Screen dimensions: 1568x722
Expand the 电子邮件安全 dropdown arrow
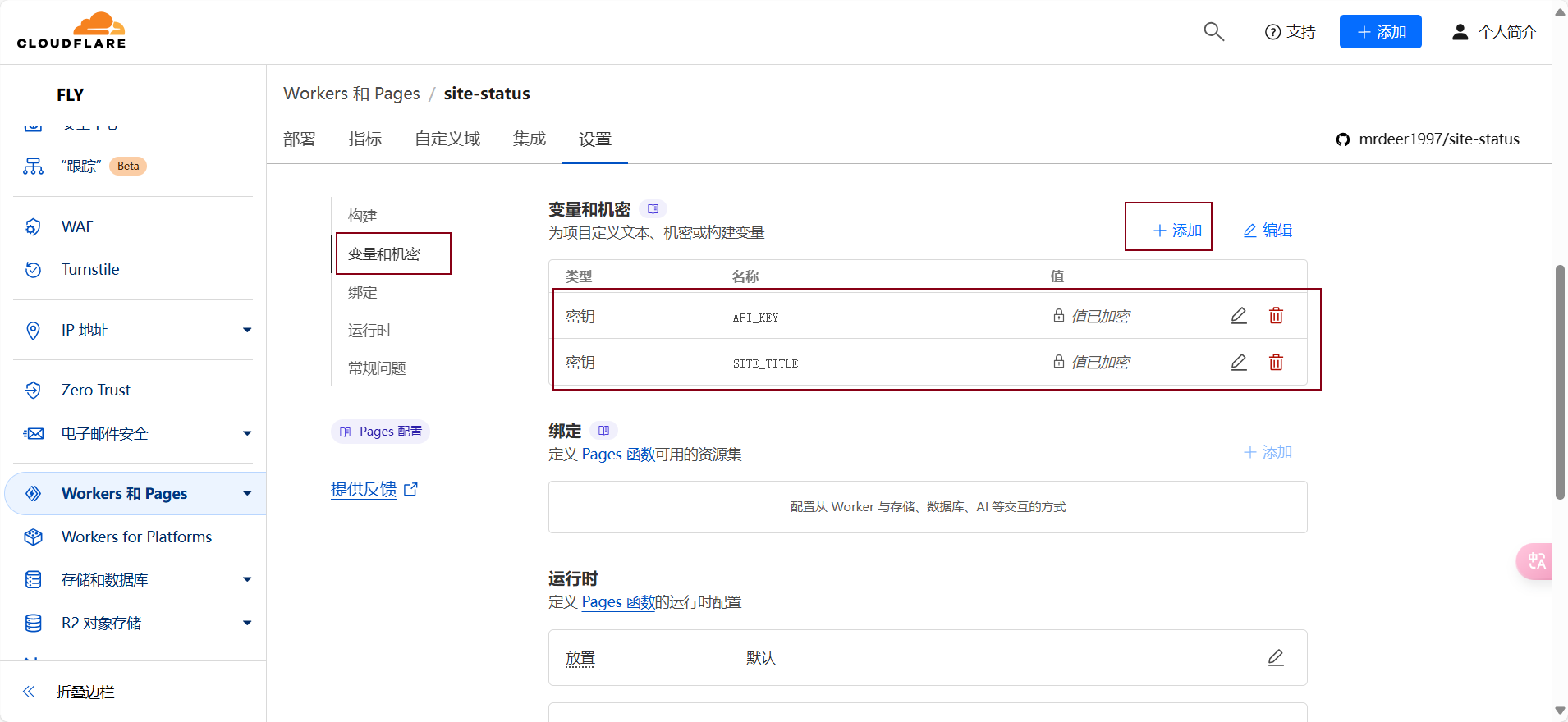(247, 433)
